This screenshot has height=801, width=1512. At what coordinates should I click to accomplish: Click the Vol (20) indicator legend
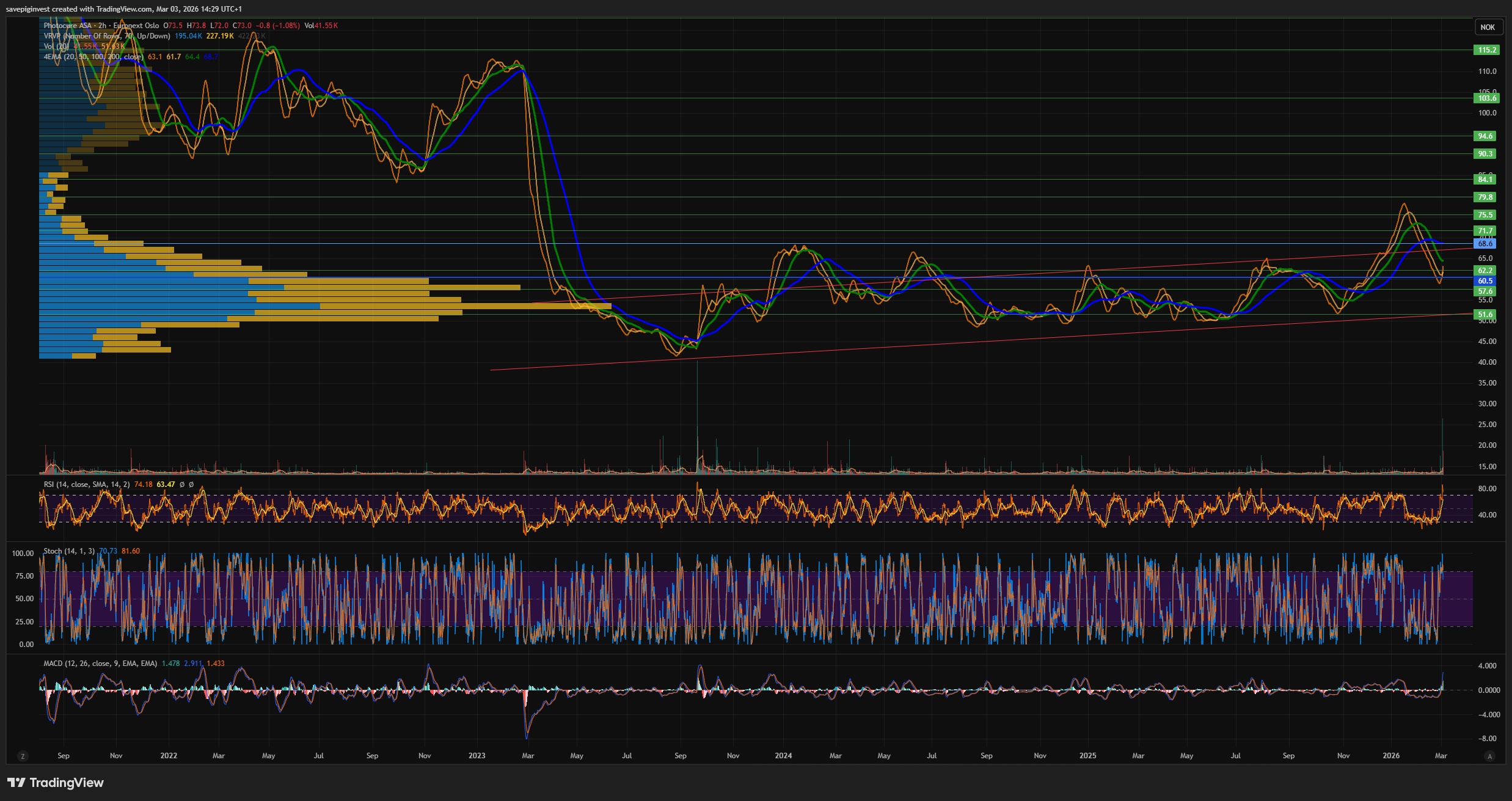pyautogui.click(x=56, y=46)
